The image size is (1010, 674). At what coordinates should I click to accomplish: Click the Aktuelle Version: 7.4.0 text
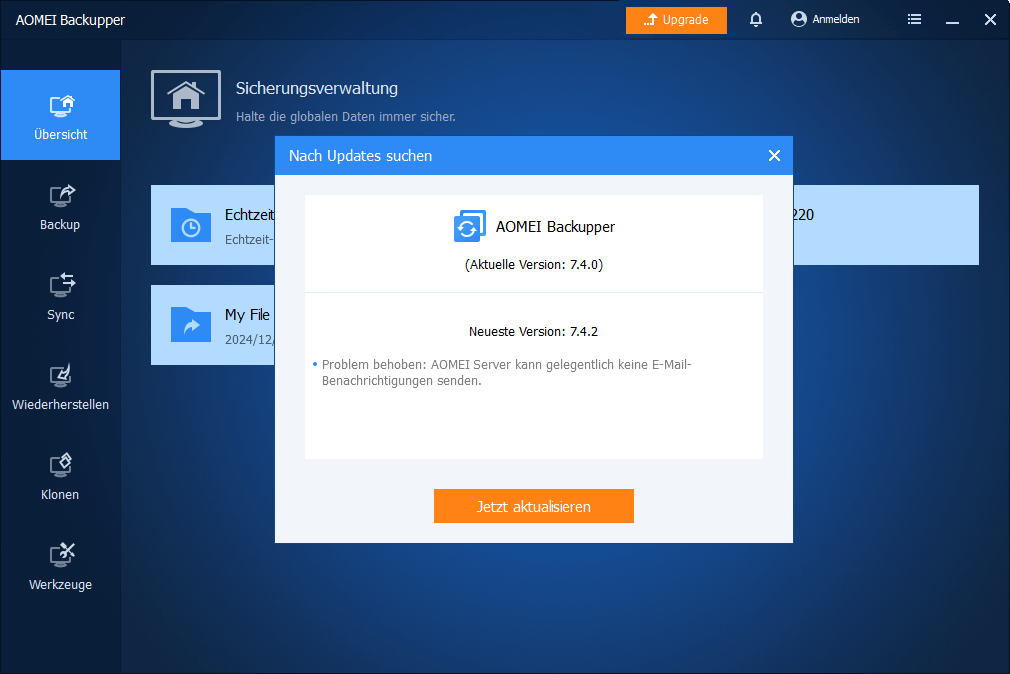tap(534, 265)
